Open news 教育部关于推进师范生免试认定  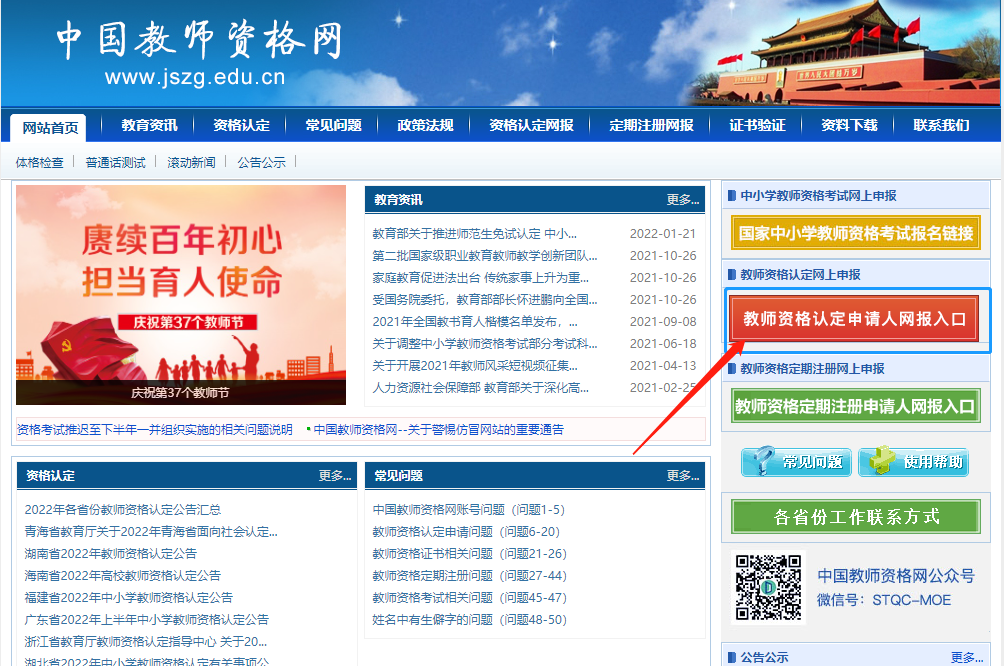tap(474, 234)
